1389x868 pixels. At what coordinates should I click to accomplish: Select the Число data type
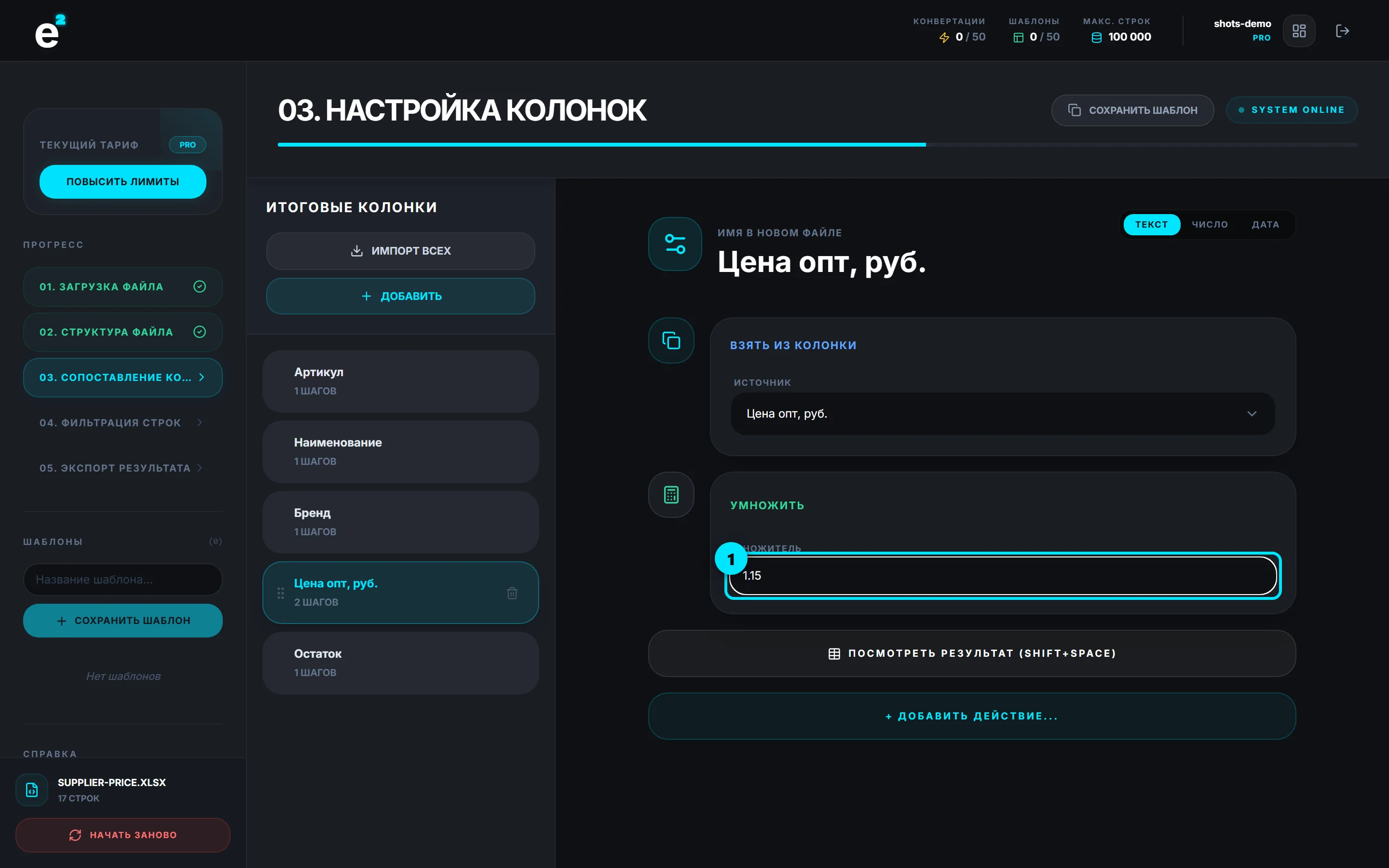[1210, 224]
